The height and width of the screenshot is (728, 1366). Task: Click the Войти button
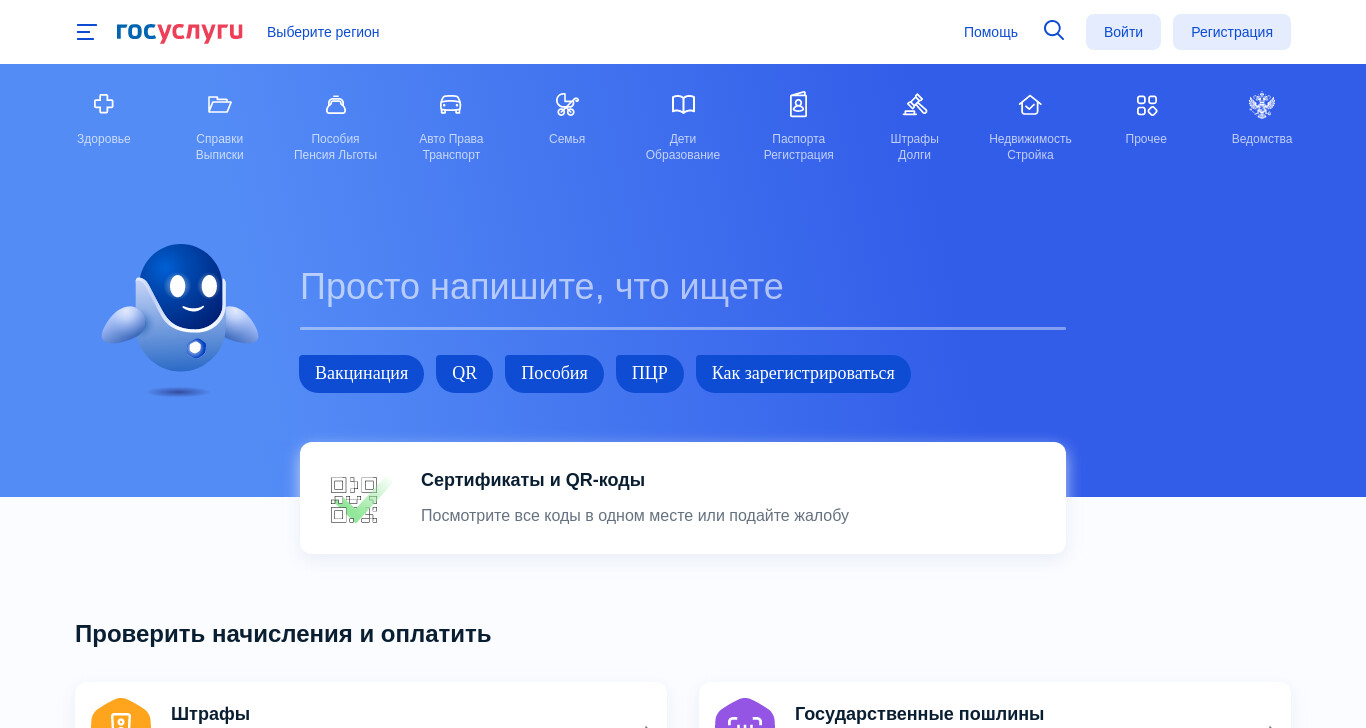coord(1123,32)
